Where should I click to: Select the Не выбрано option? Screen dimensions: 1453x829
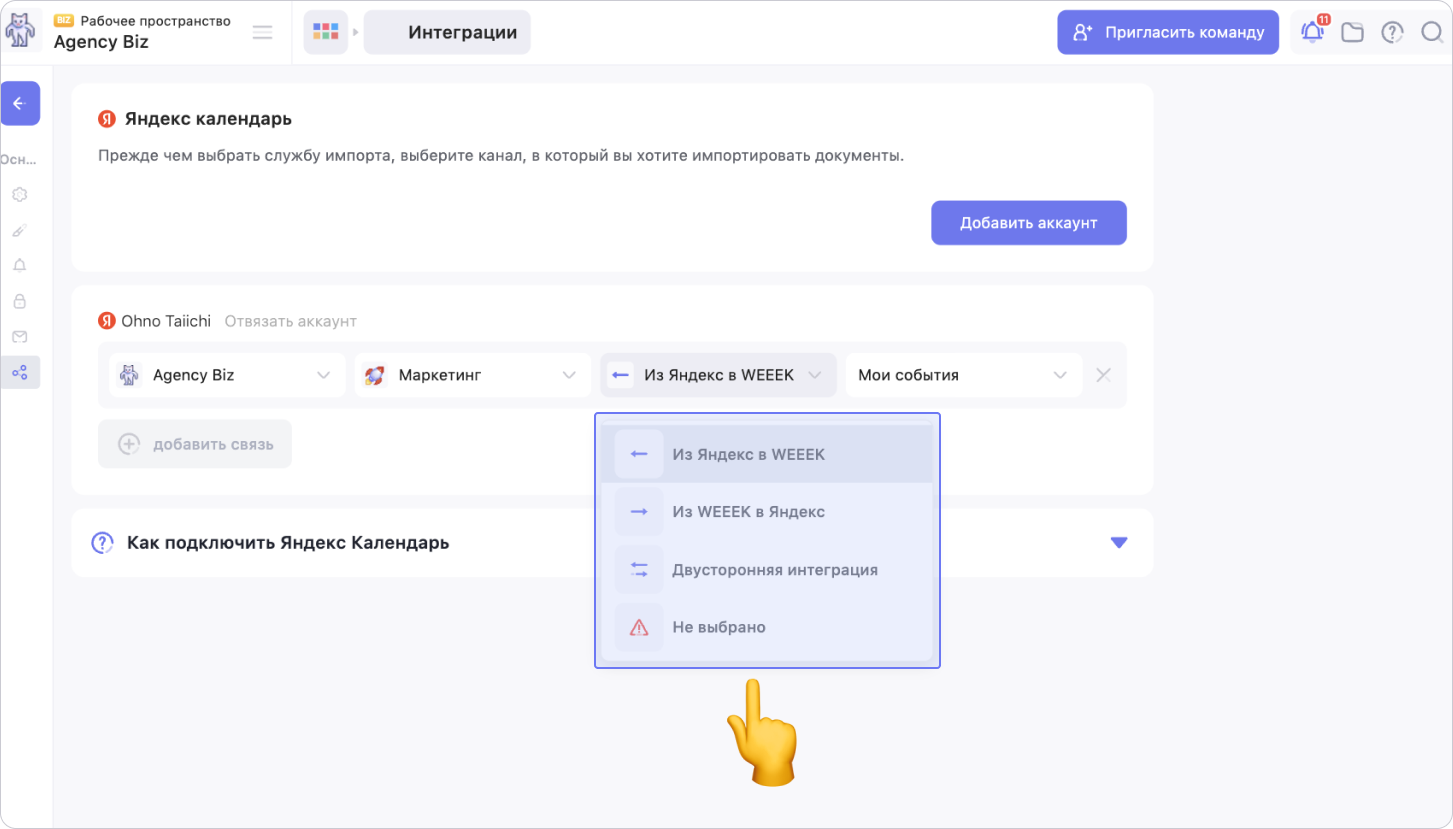coord(718,628)
